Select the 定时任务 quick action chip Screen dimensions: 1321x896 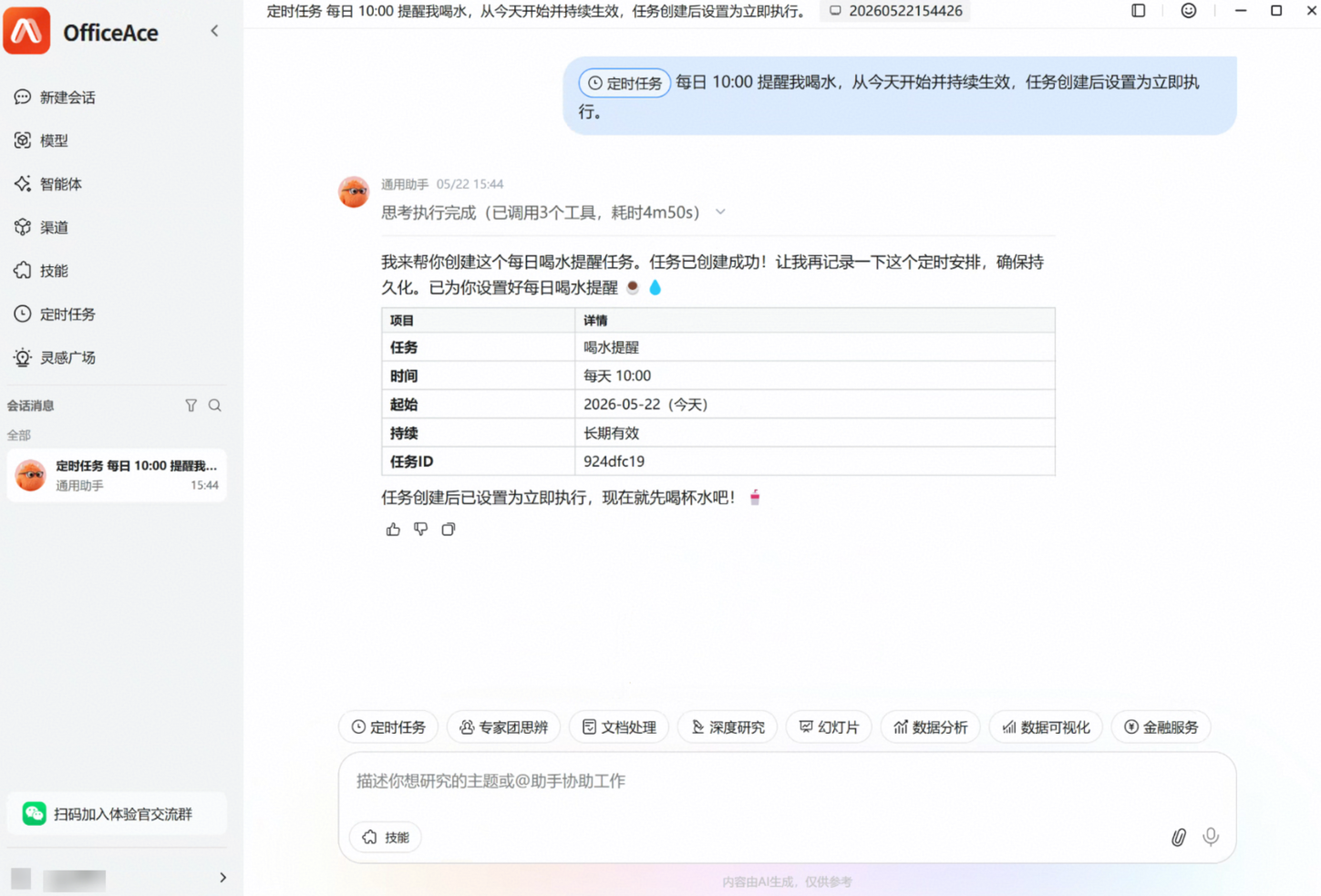[x=389, y=727]
